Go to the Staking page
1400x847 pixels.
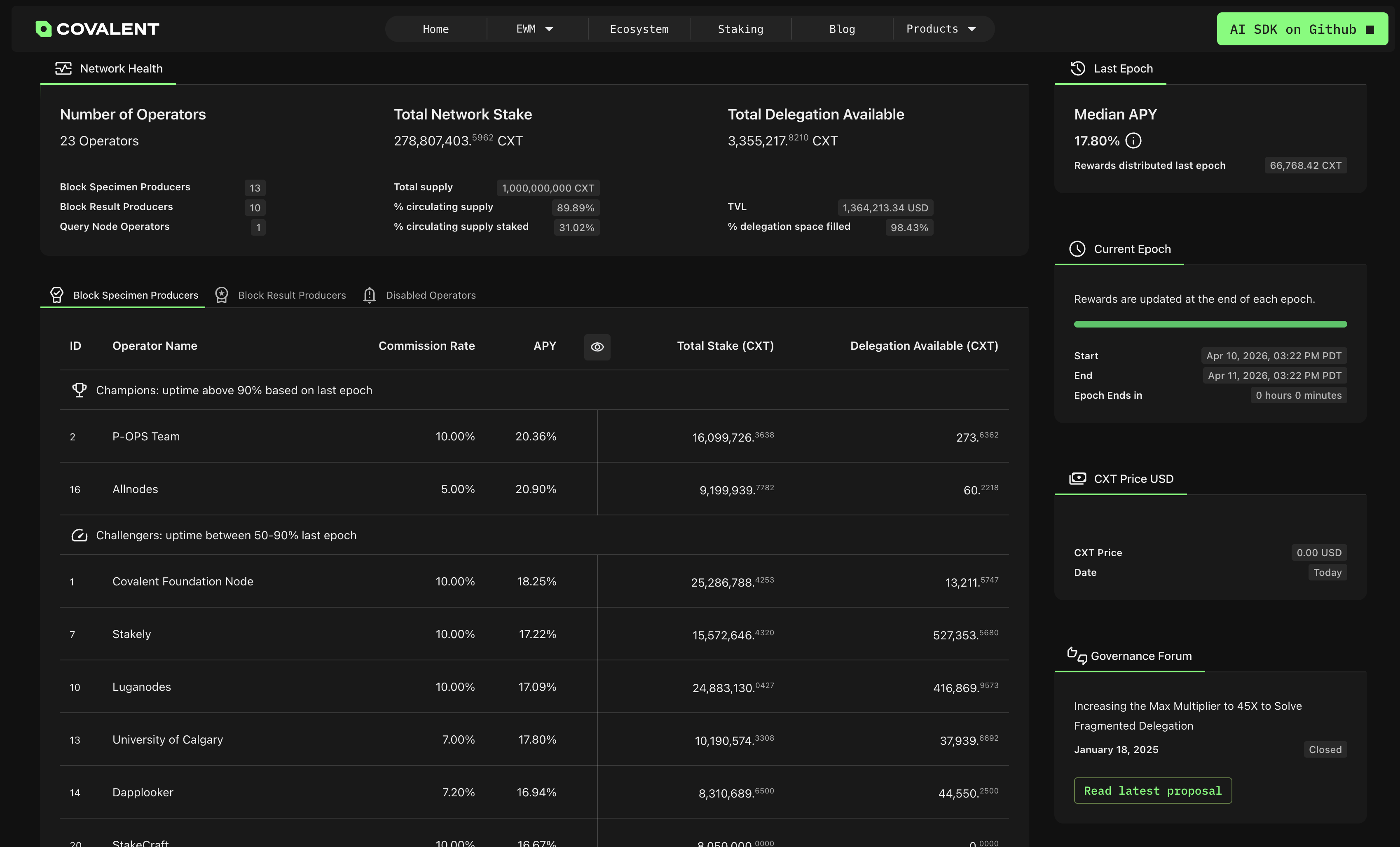tap(740, 29)
